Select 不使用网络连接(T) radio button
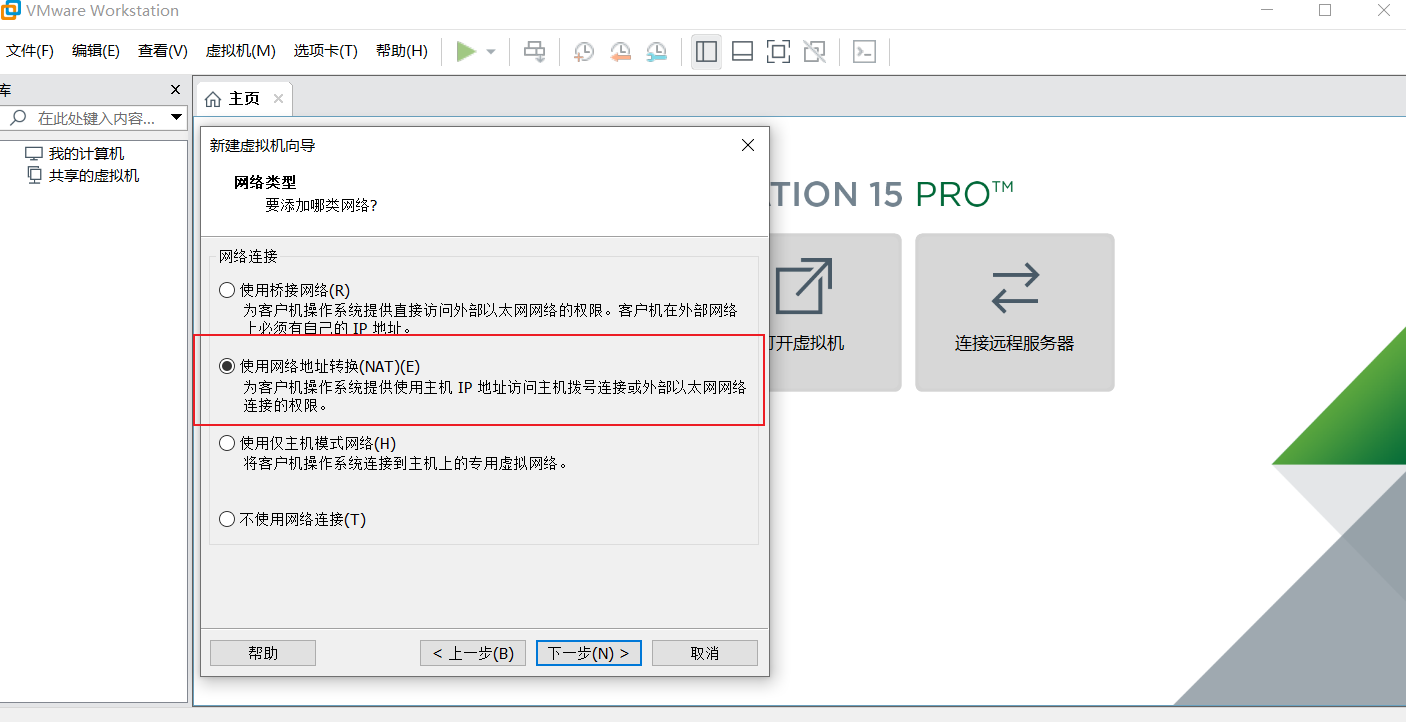The width and height of the screenshot is (1406, 722). click(227, 520)
